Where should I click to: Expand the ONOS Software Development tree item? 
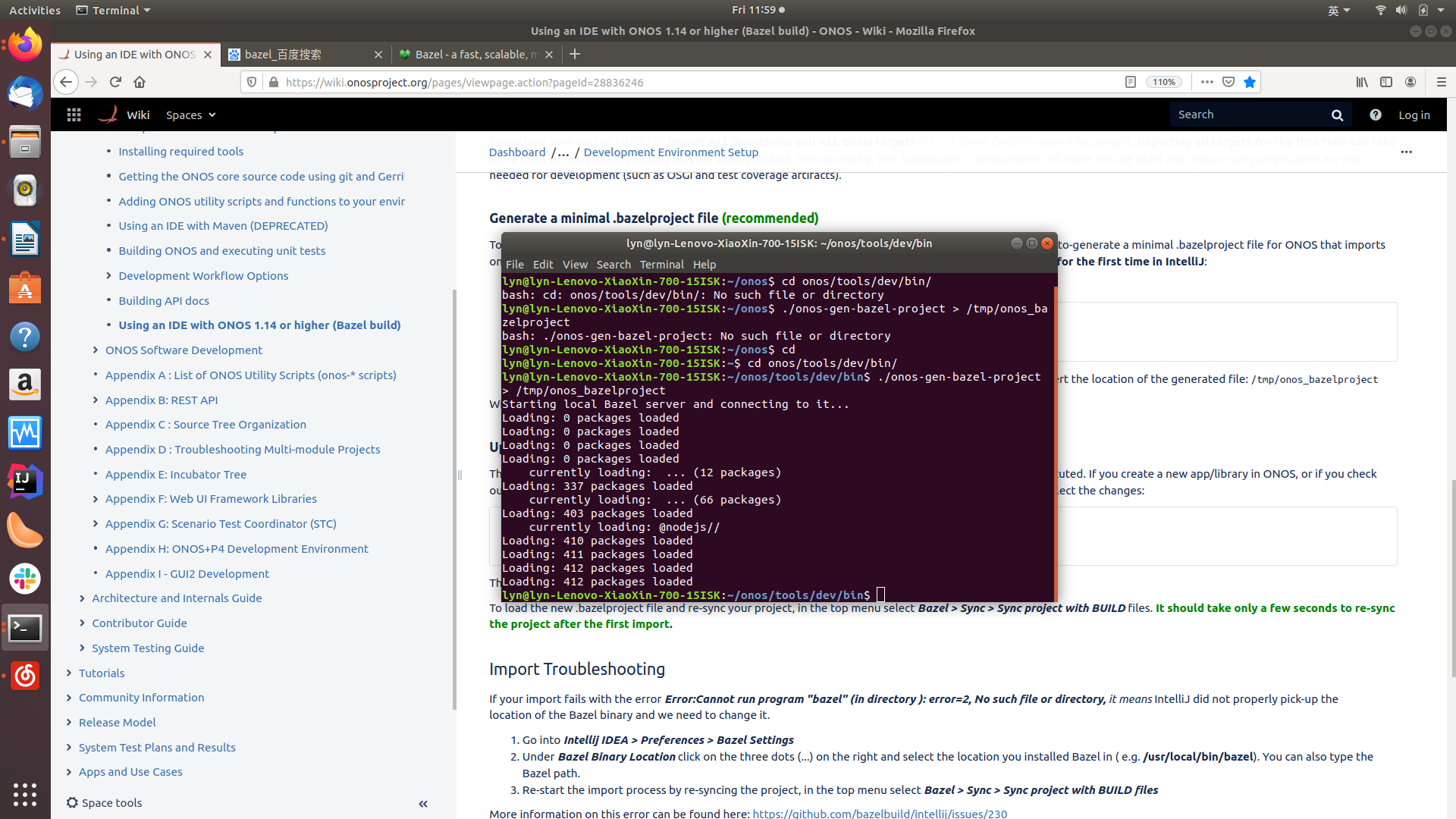[x=96, y=350]
